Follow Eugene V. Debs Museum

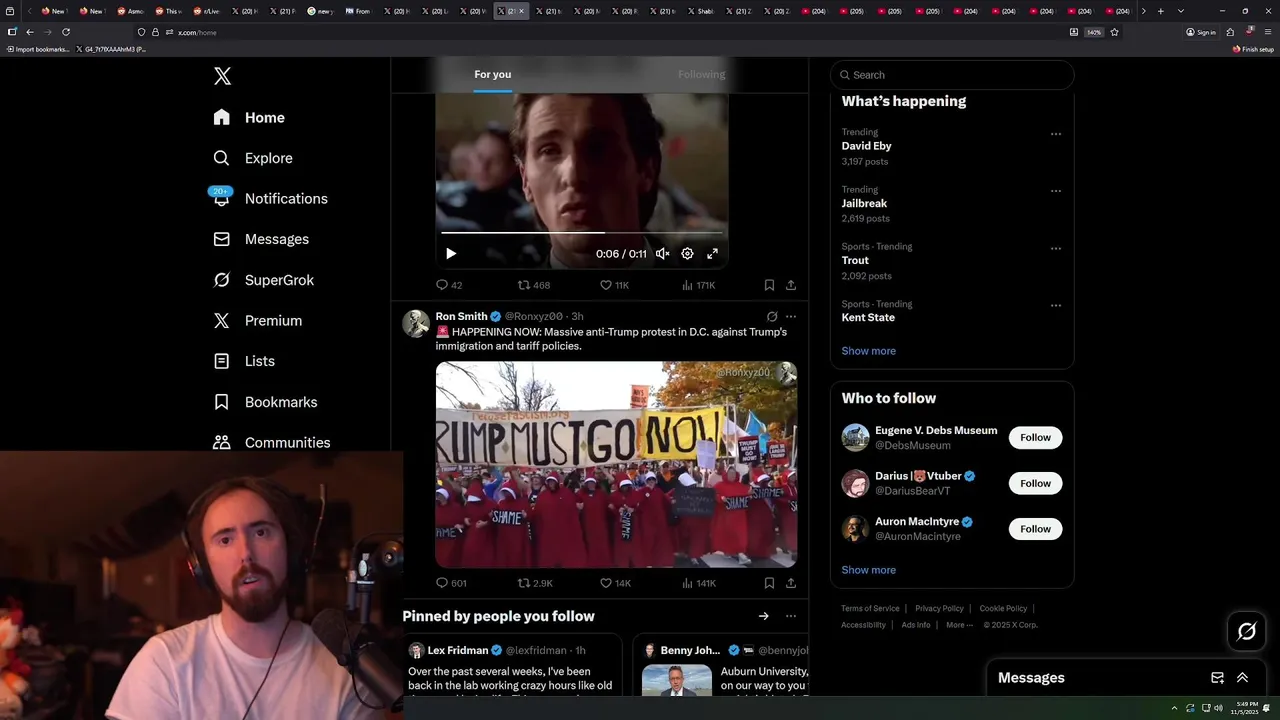(x=1035, y=437)
